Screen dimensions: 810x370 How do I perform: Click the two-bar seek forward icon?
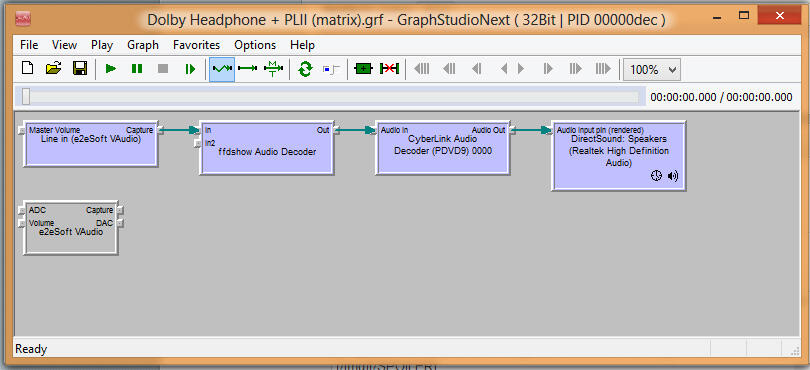pos(549,69)
